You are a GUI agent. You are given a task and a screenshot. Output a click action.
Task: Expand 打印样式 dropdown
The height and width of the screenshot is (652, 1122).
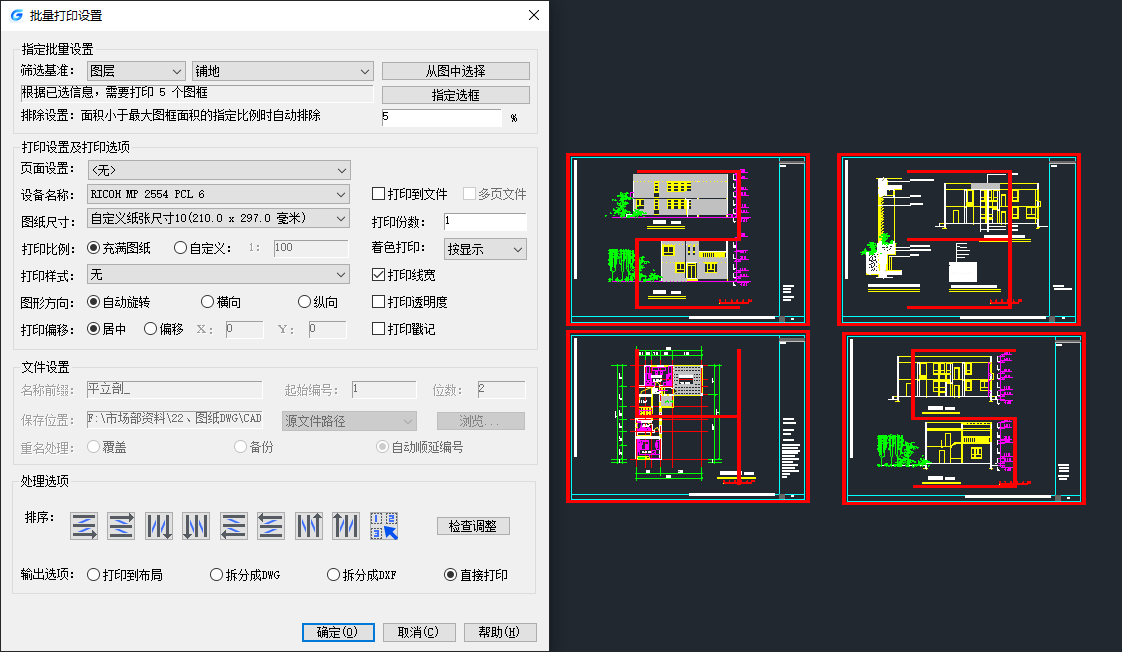coord(218,275)
